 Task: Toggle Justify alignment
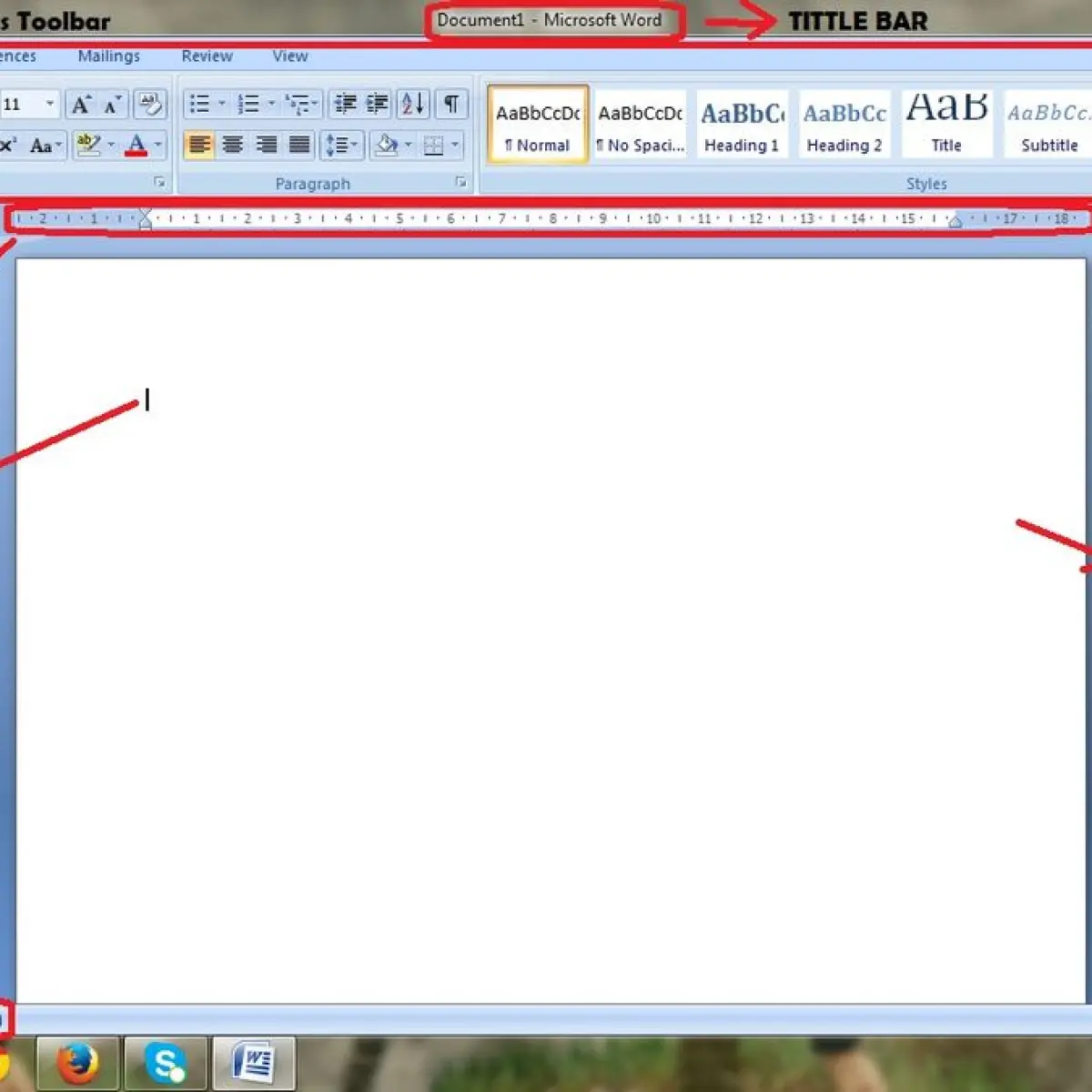pos(299,145)
